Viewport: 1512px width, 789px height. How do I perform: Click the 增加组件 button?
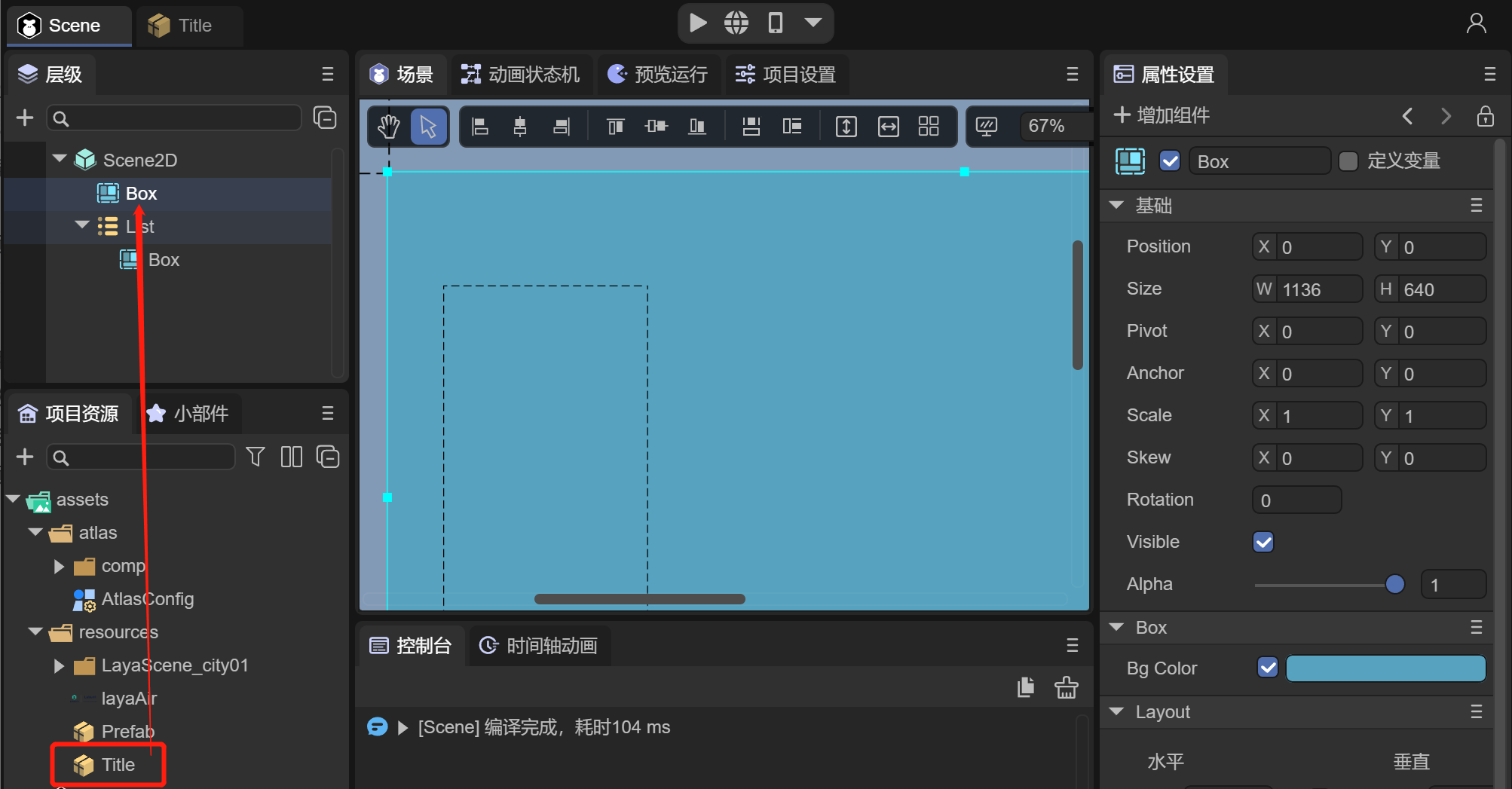coord(1162,115)
